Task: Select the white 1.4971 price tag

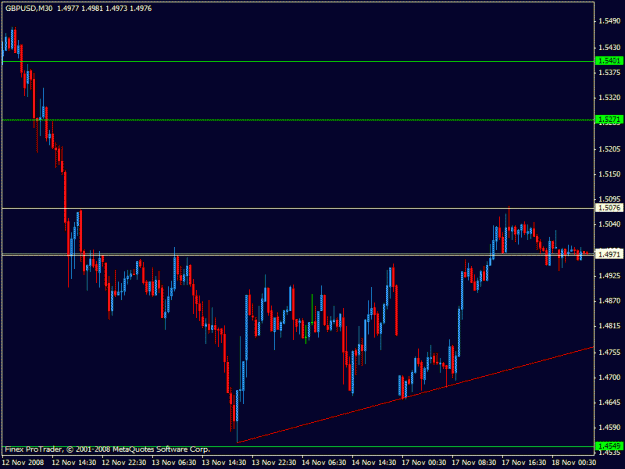Action: pos(609,254)
